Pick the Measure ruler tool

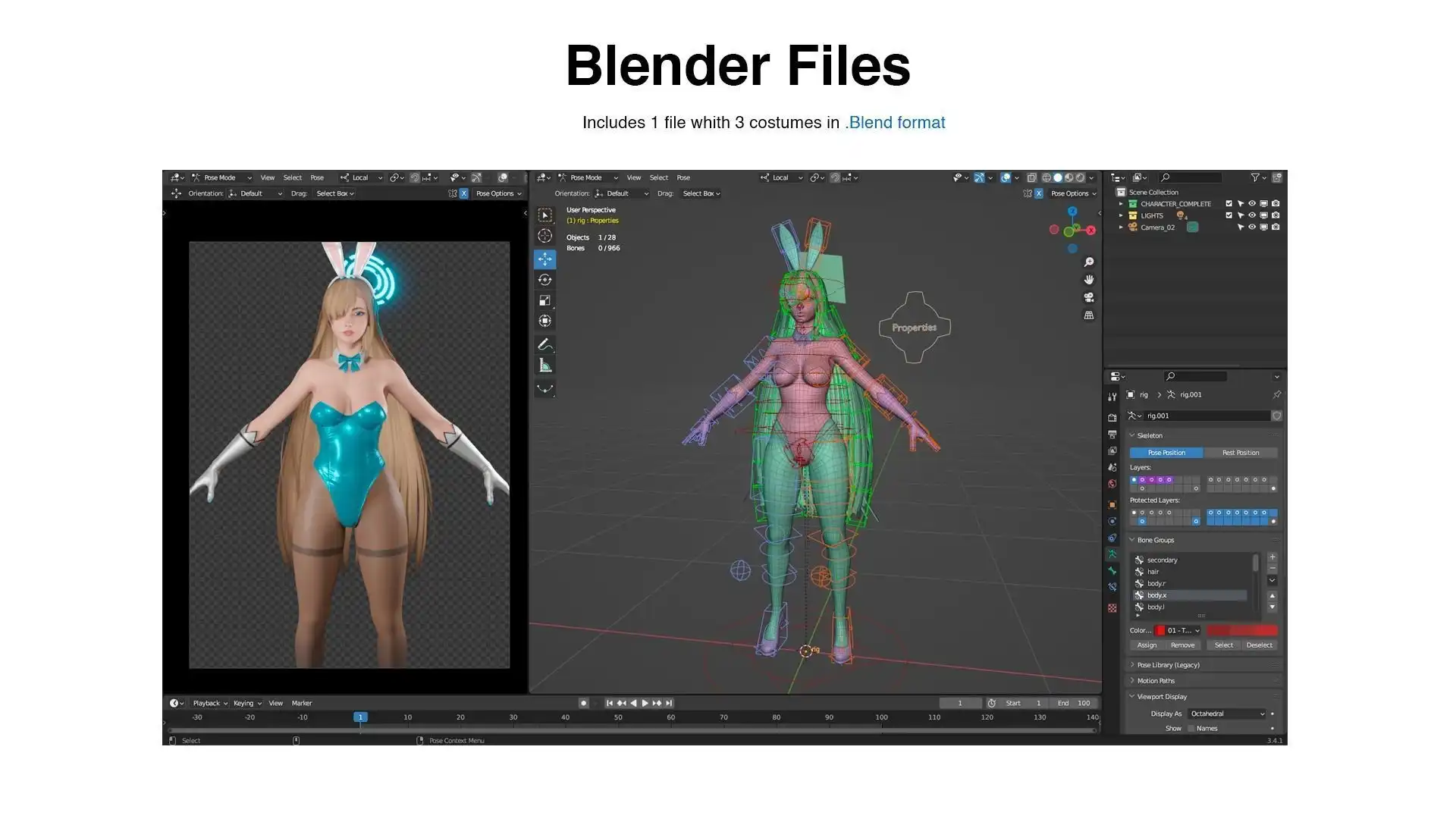tap(544, 366)
